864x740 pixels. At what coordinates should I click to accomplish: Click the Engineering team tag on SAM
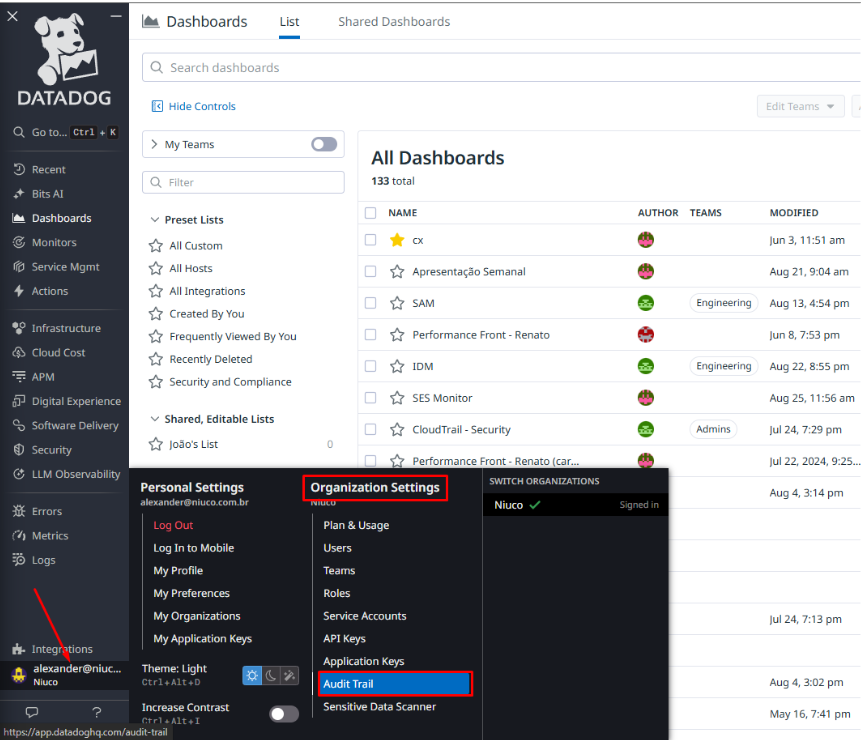pos(723,303)
